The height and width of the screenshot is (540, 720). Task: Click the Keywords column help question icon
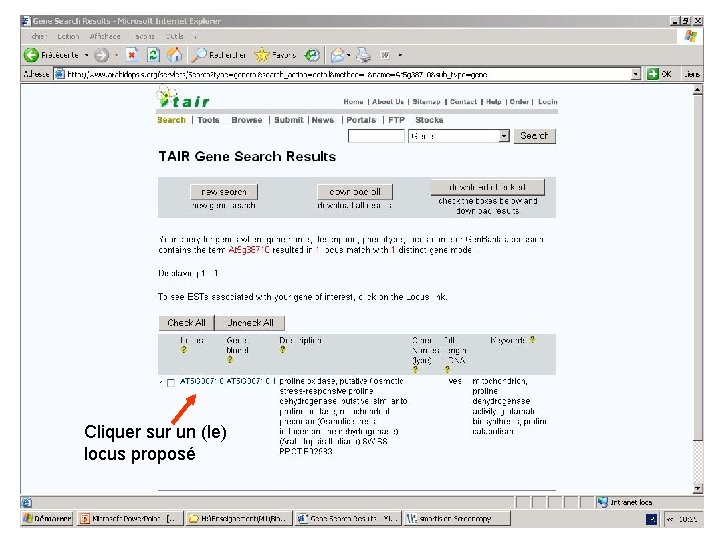(532, 340)
